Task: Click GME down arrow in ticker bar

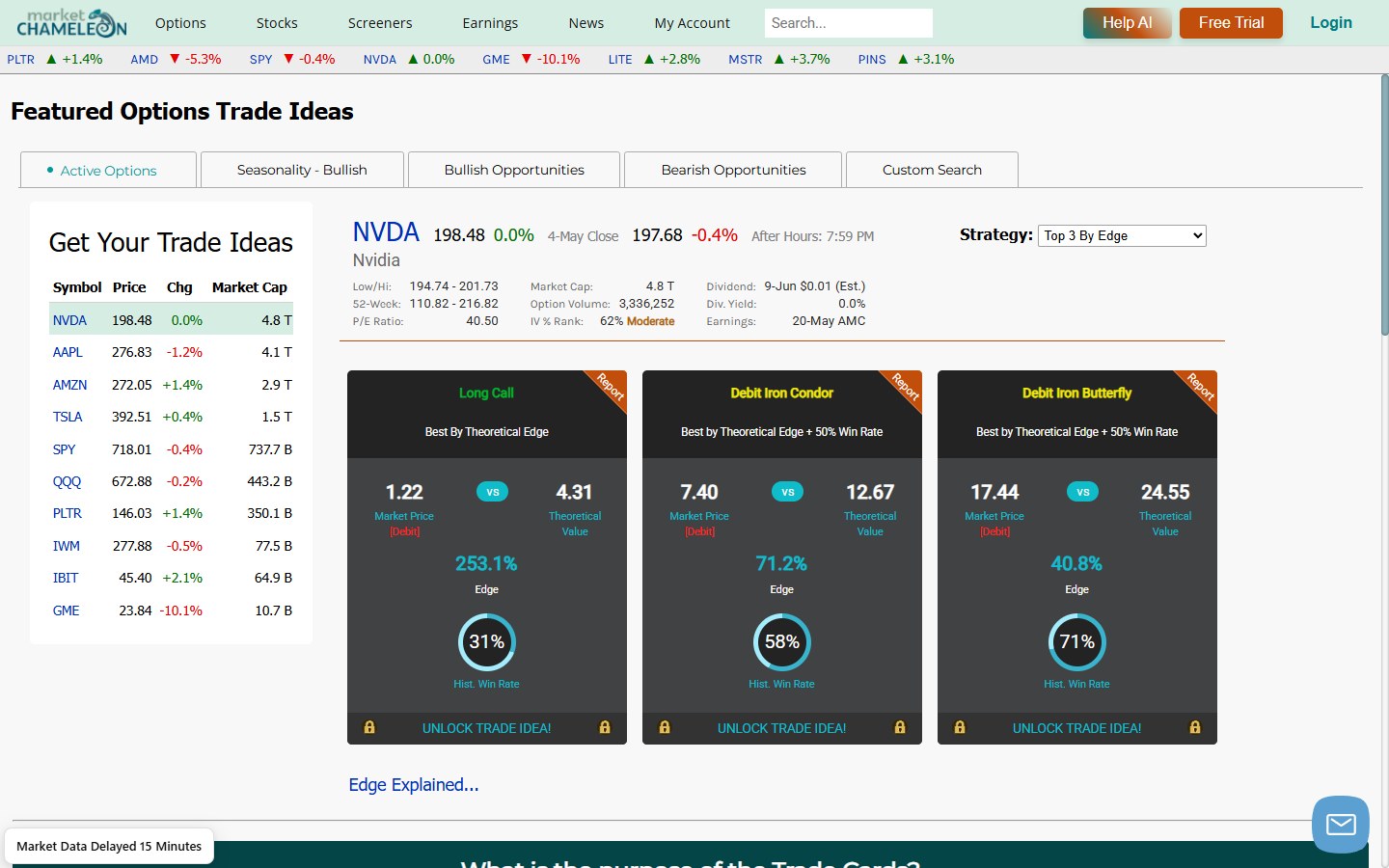Action: coord(527,59)
